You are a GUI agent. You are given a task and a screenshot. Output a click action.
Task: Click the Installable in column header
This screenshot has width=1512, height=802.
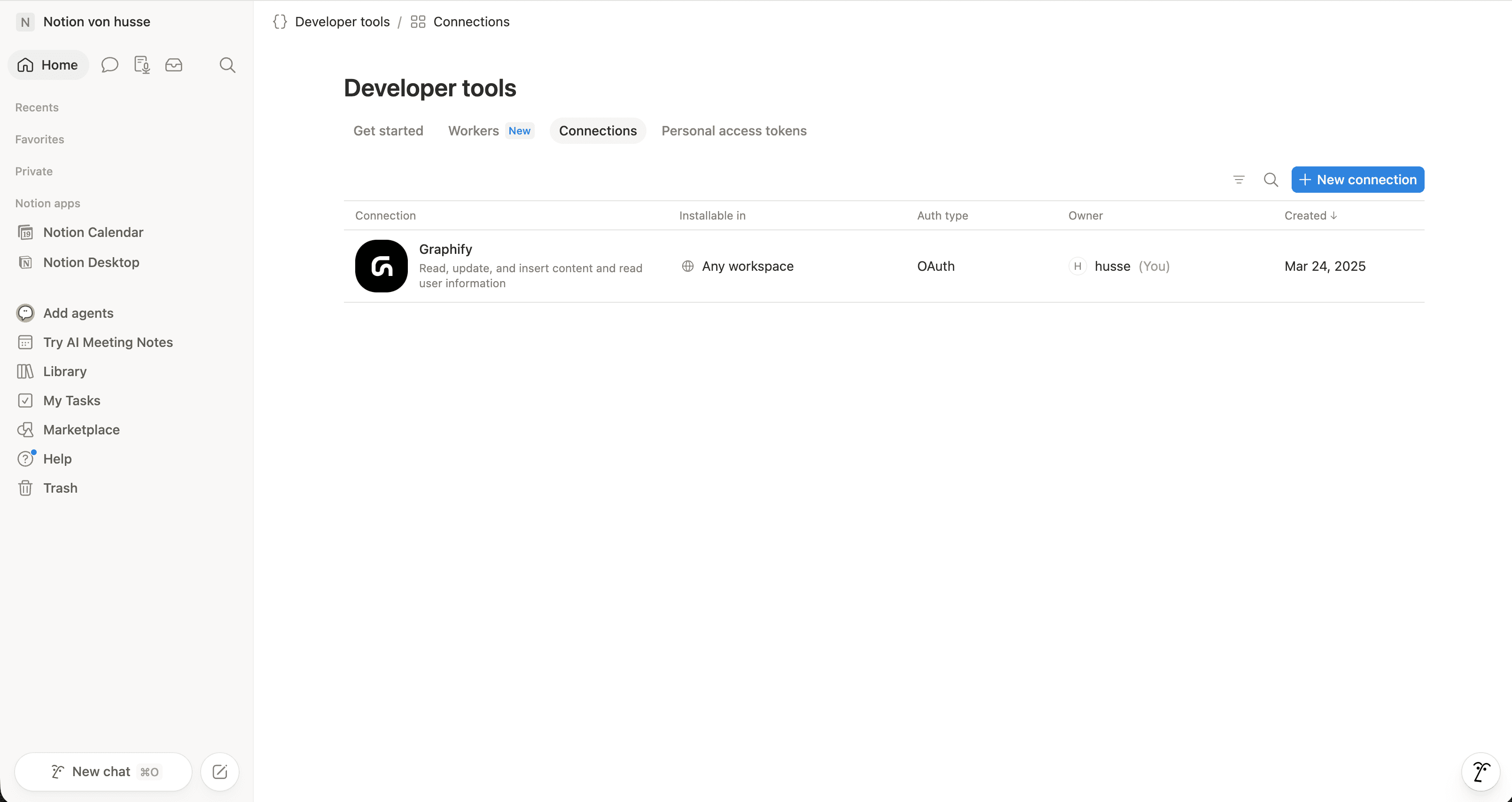pos(712,215)
